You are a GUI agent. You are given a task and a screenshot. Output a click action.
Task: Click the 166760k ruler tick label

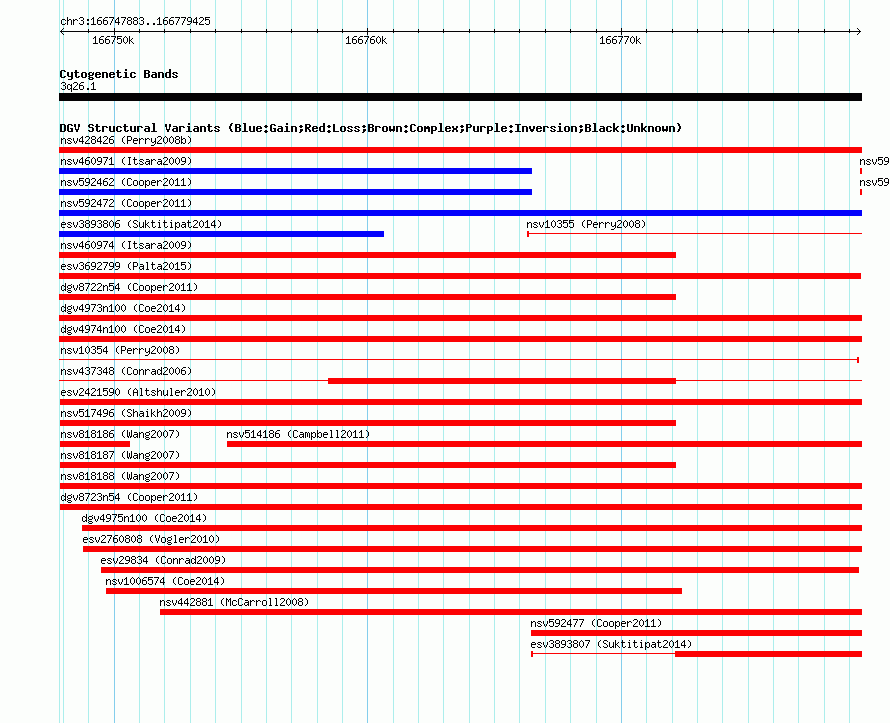point(366,40)
